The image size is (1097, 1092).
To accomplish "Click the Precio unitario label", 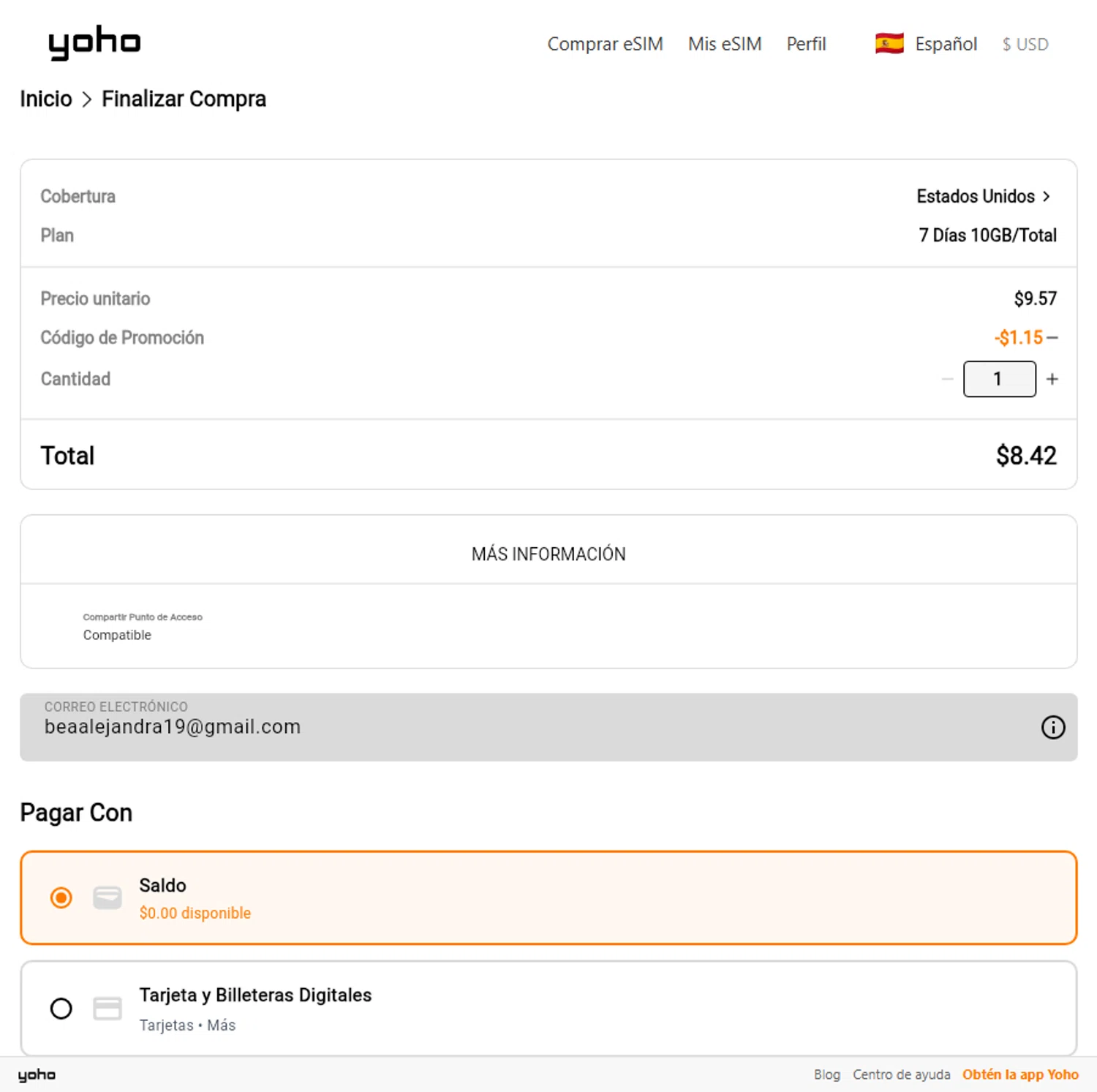I will tap(95, 298).
